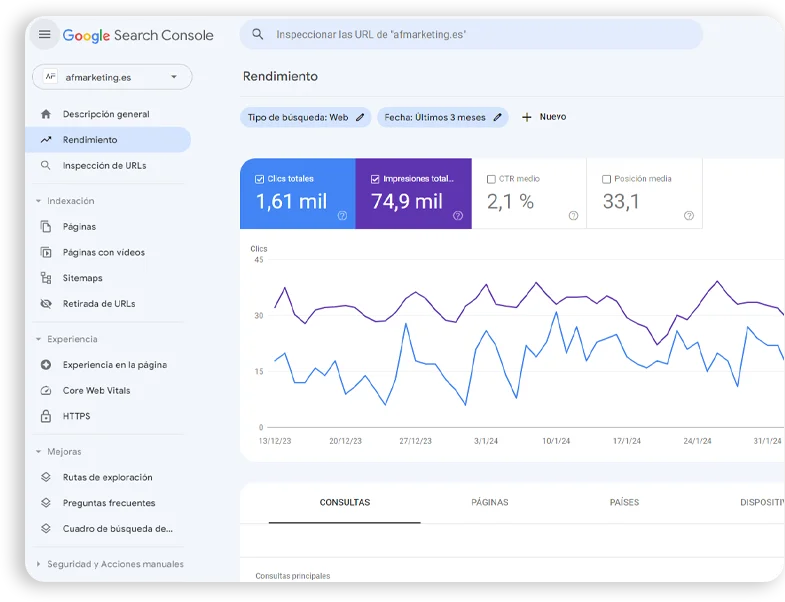Open Rutas de exploración report
This screenshot has height=602, width=785.
[108, 477]
